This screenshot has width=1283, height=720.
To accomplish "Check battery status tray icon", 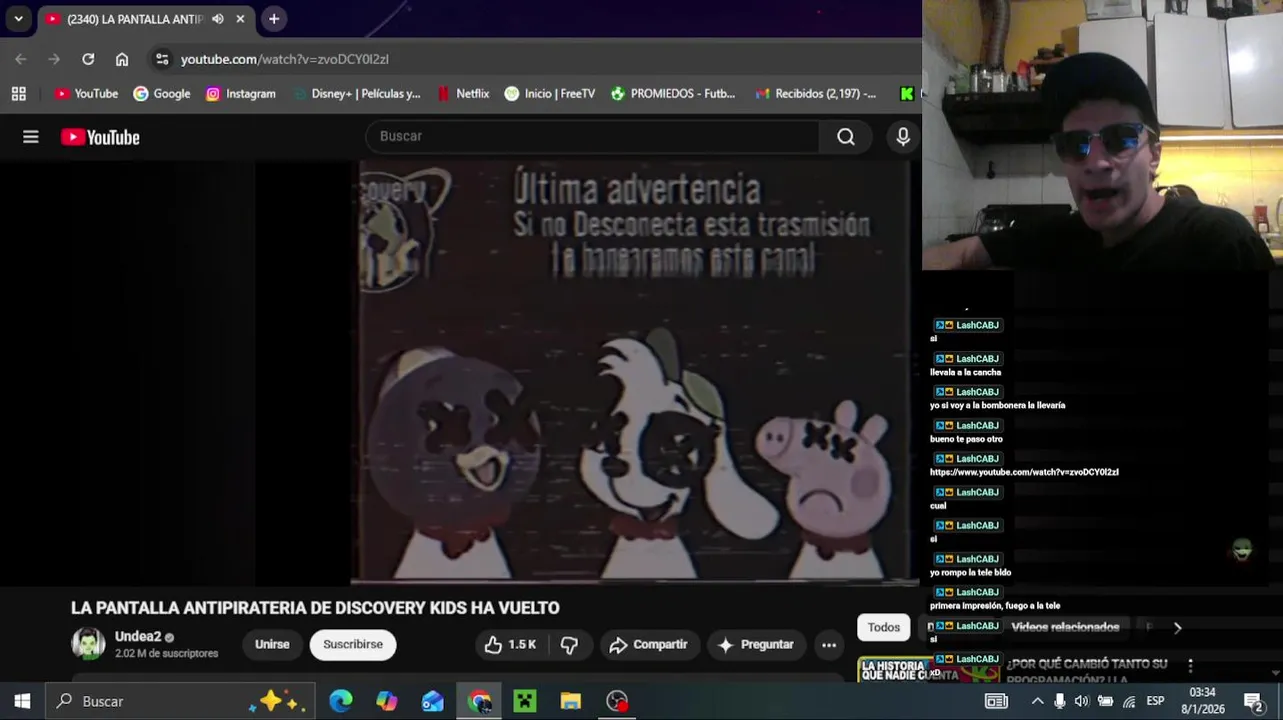I will (1105, 701).
